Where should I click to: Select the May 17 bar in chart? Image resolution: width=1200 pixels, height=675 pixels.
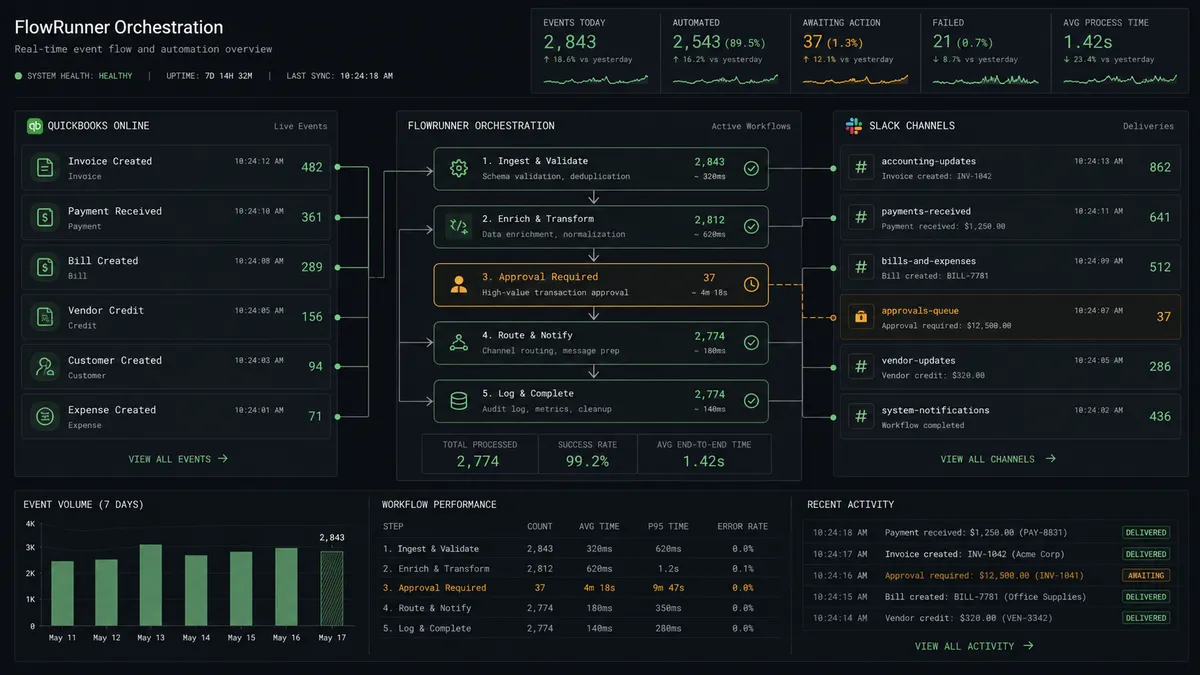click(331, 589)
